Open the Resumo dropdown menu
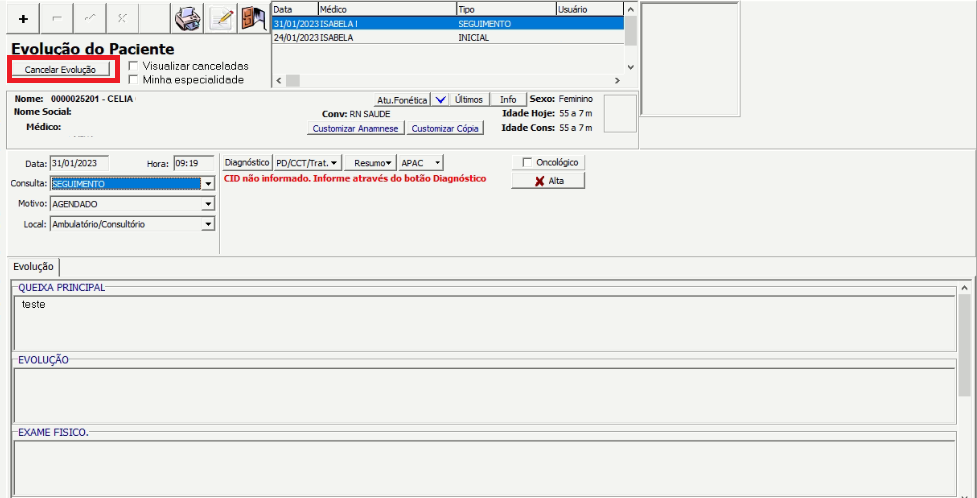The image size is (977, 498). coord(372,162)
